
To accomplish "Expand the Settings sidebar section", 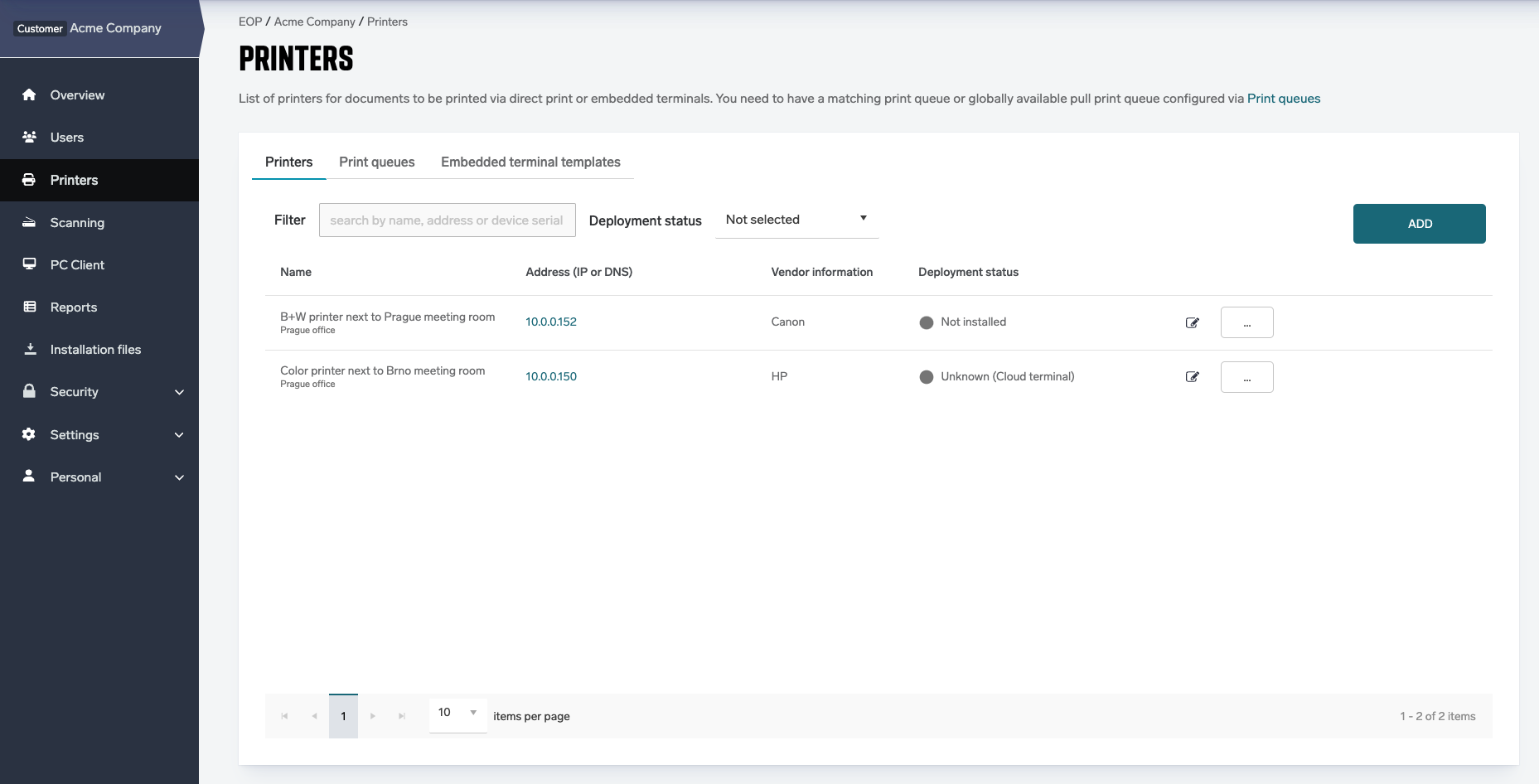I will (179, 435).
